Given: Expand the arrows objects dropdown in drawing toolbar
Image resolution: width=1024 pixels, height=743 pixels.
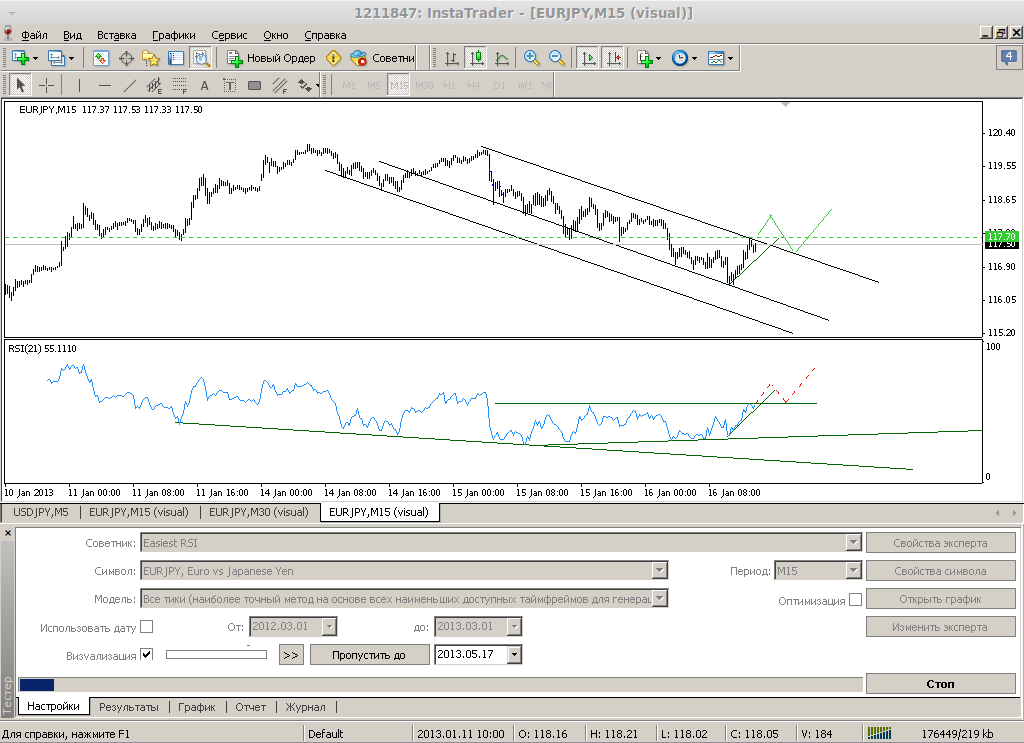Looking at the screenshot, I should [317, 86].
